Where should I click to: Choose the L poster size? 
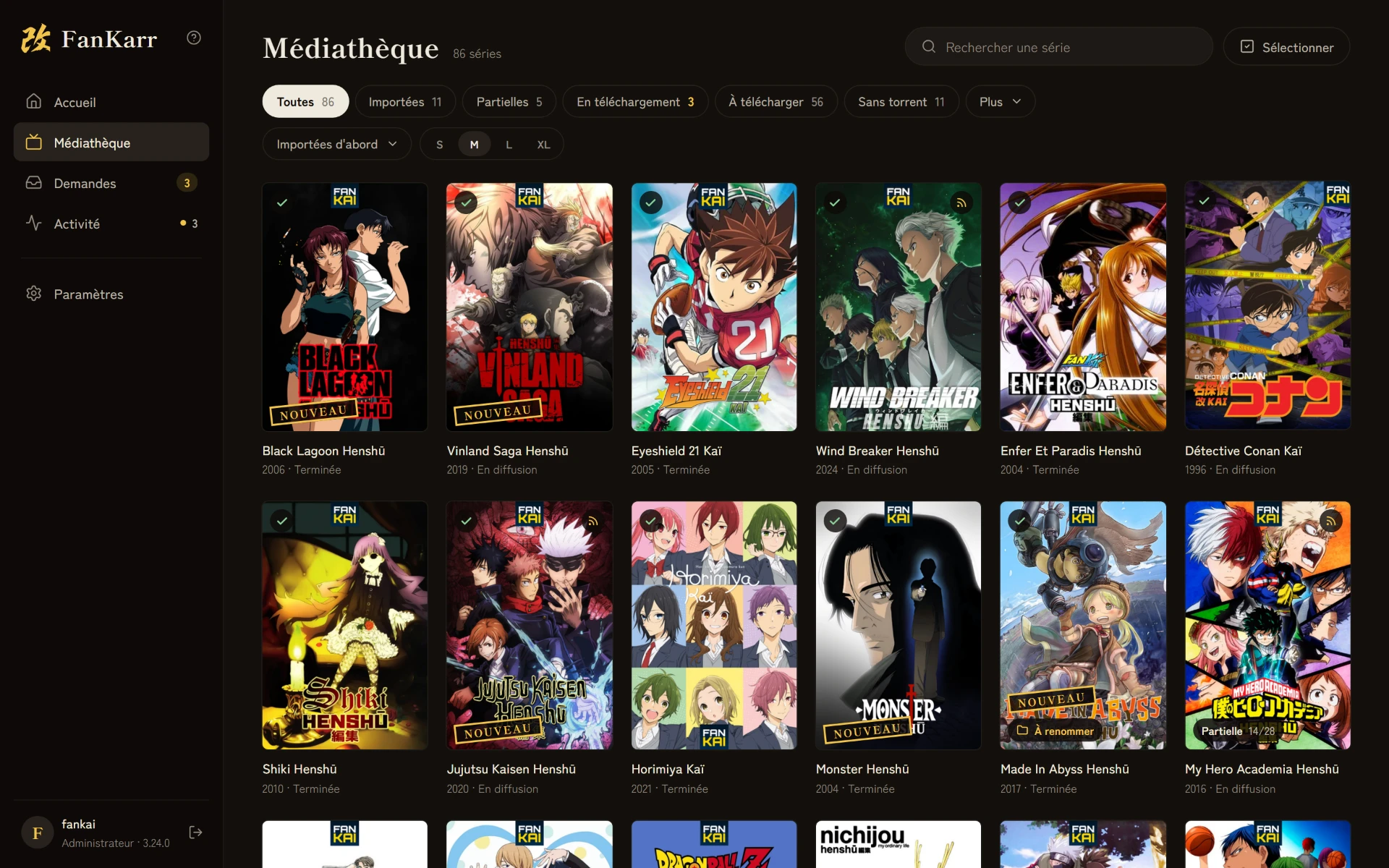coord(509,145)
